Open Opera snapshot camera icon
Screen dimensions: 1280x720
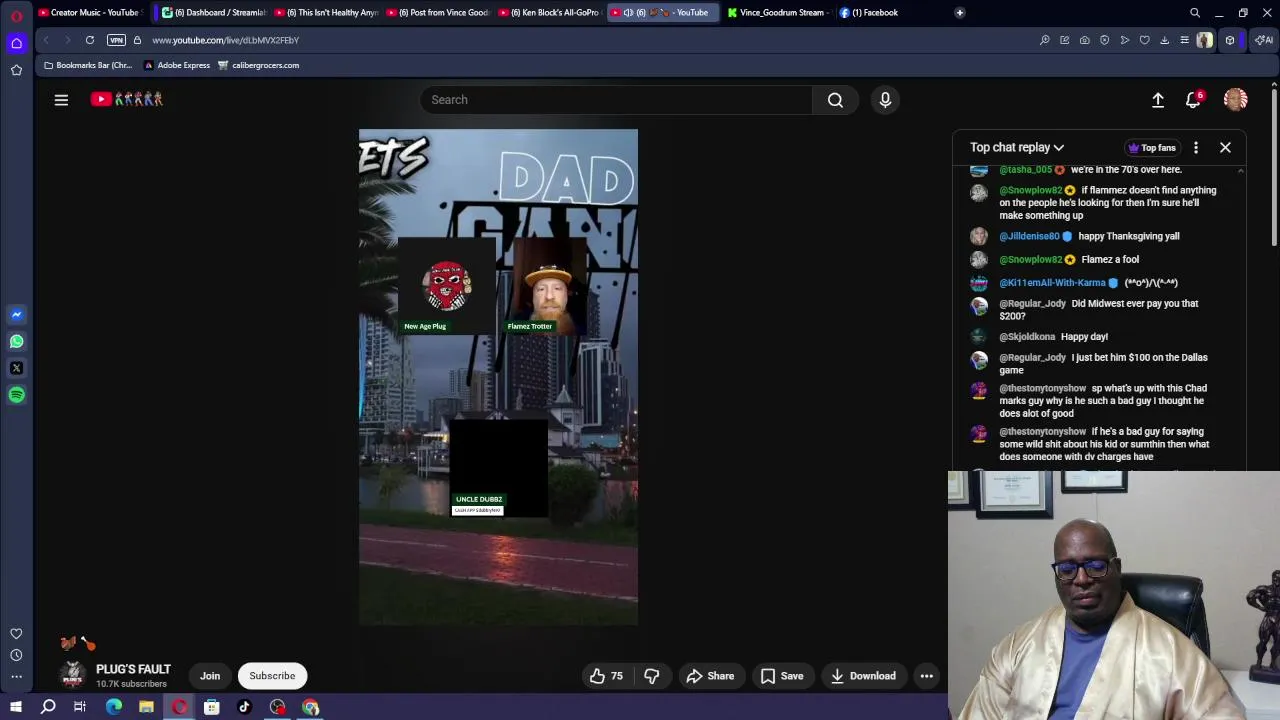[1084, 40]
